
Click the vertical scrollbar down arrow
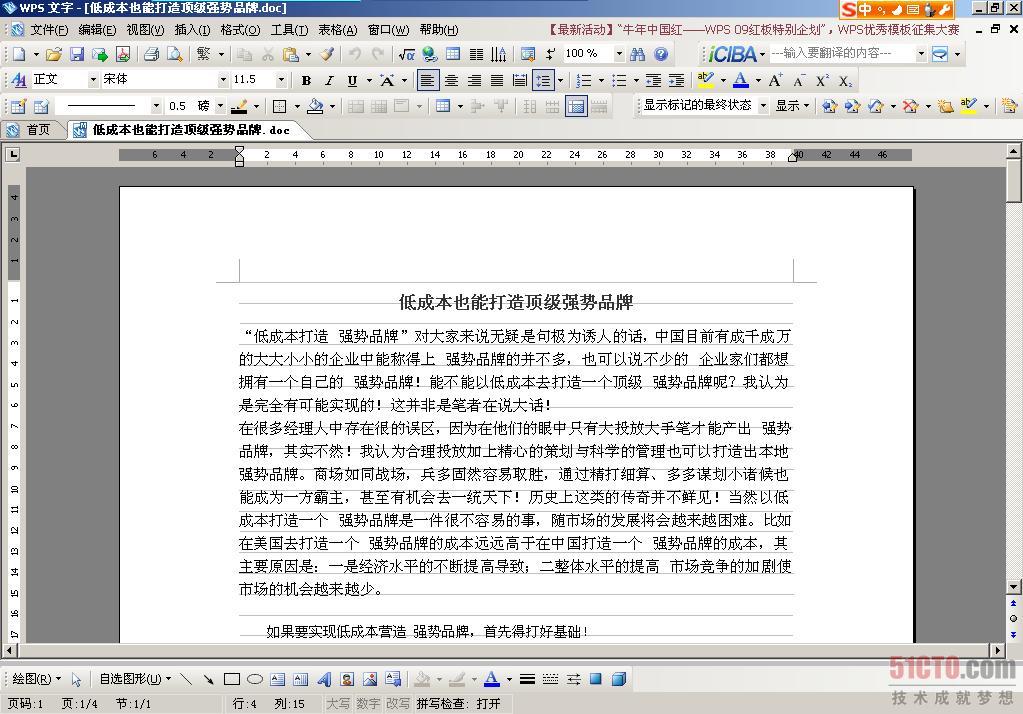coord(1013,587)
